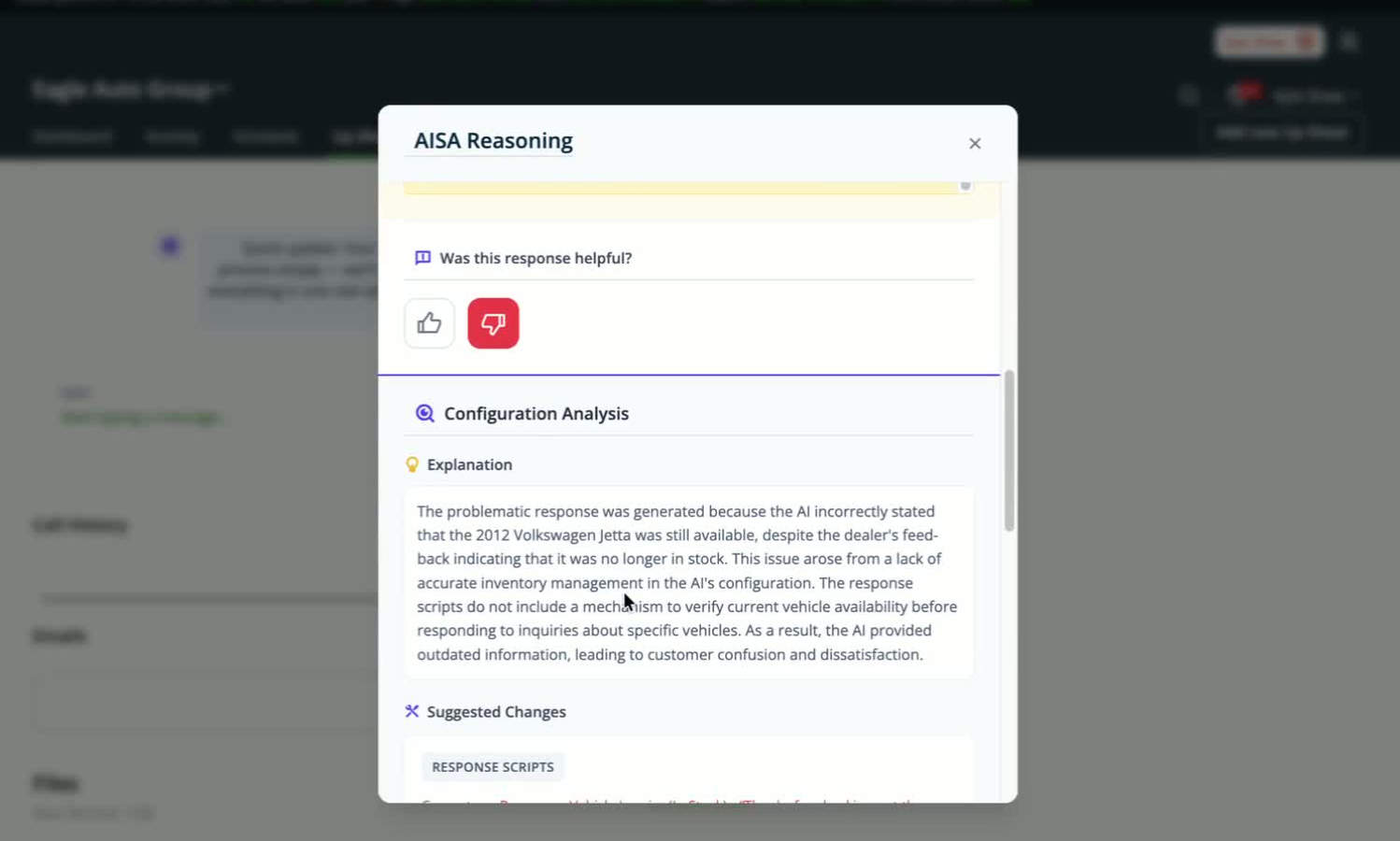The width and height of the screenshot is (1400, 841).
Task: Click the Add new Up Sheet button
Action: pos(1280,133)
